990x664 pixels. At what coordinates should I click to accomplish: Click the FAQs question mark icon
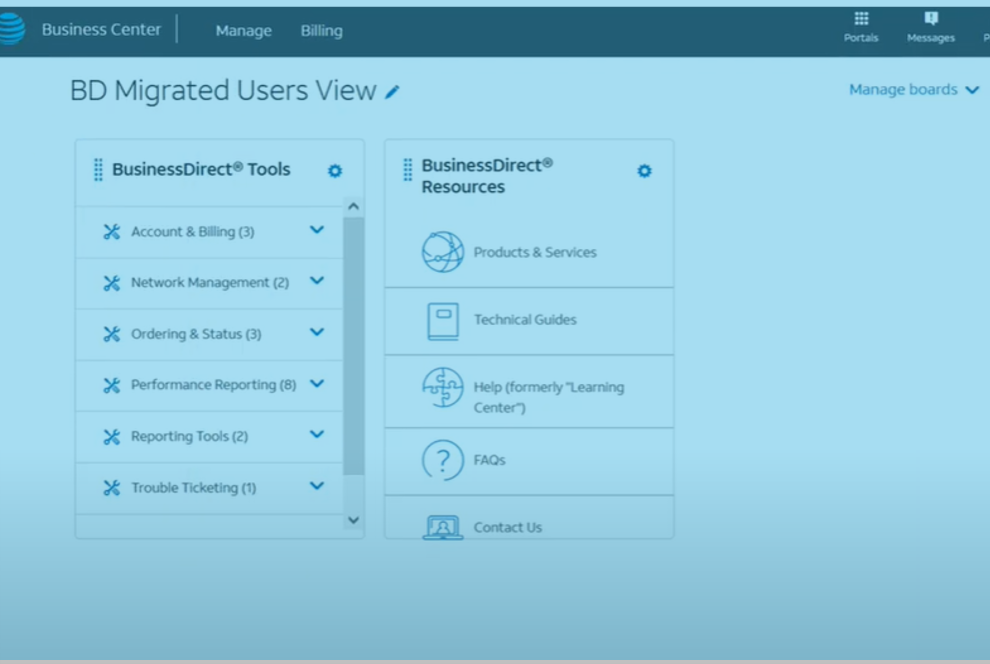click(x=443, y=460)
